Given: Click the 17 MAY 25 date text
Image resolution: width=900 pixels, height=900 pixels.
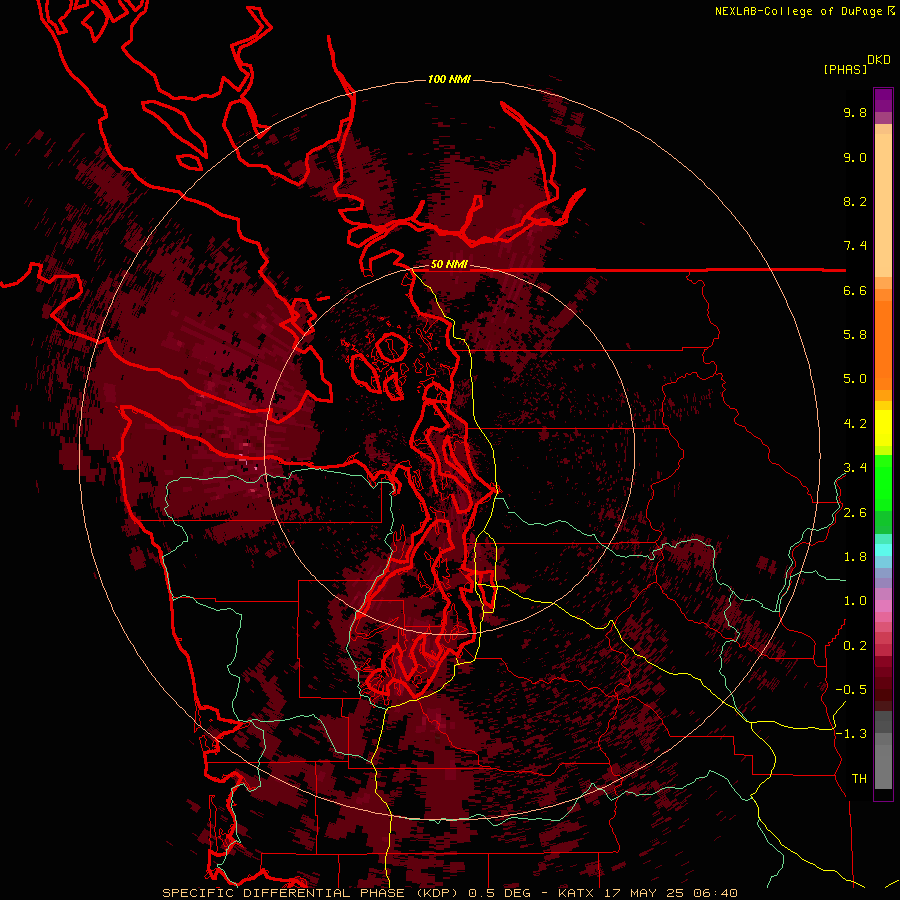Looking at the screenshot, I should click(x=645, y=893).
